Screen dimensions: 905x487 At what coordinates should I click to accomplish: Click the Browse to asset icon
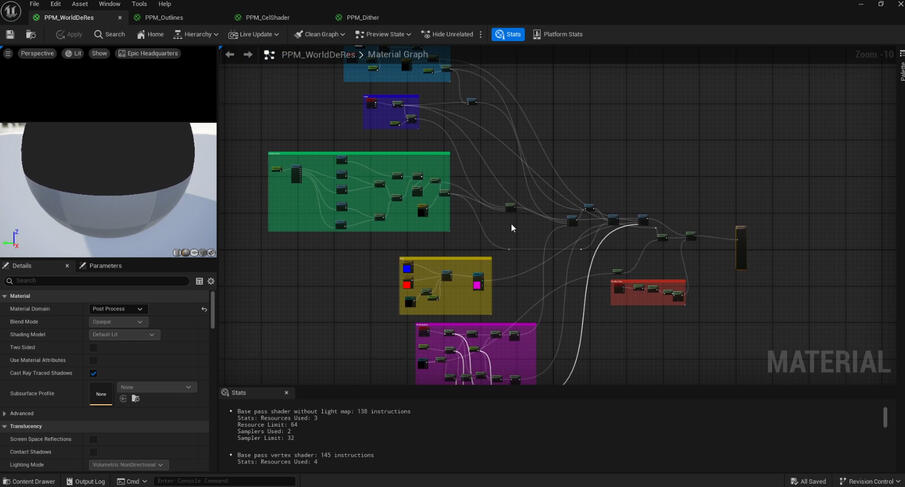pyautogui.click(x=30, y=34)
